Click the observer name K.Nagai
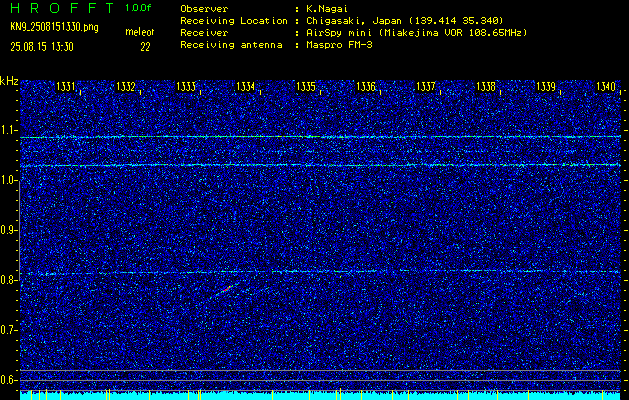This screenshot has height=400, width=629. tap(325, 9)
